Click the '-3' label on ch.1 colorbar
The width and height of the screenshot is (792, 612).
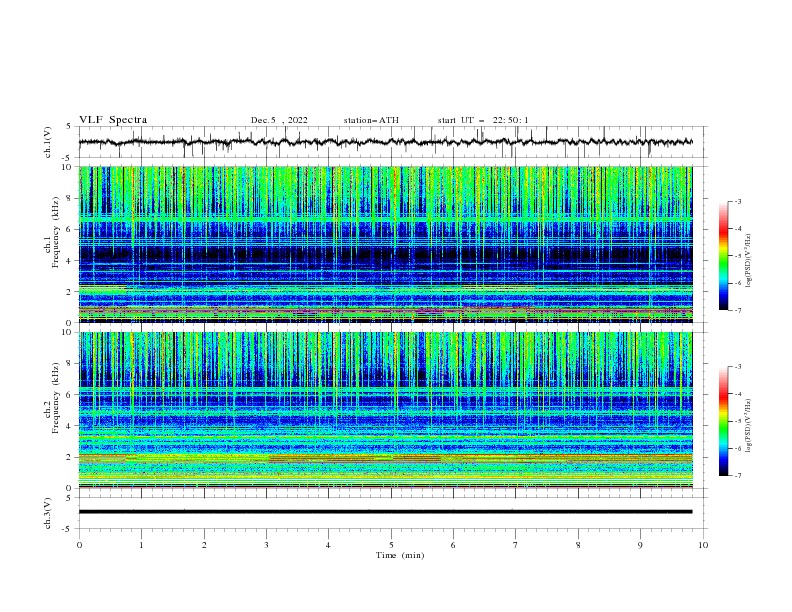tap(738, 201)
